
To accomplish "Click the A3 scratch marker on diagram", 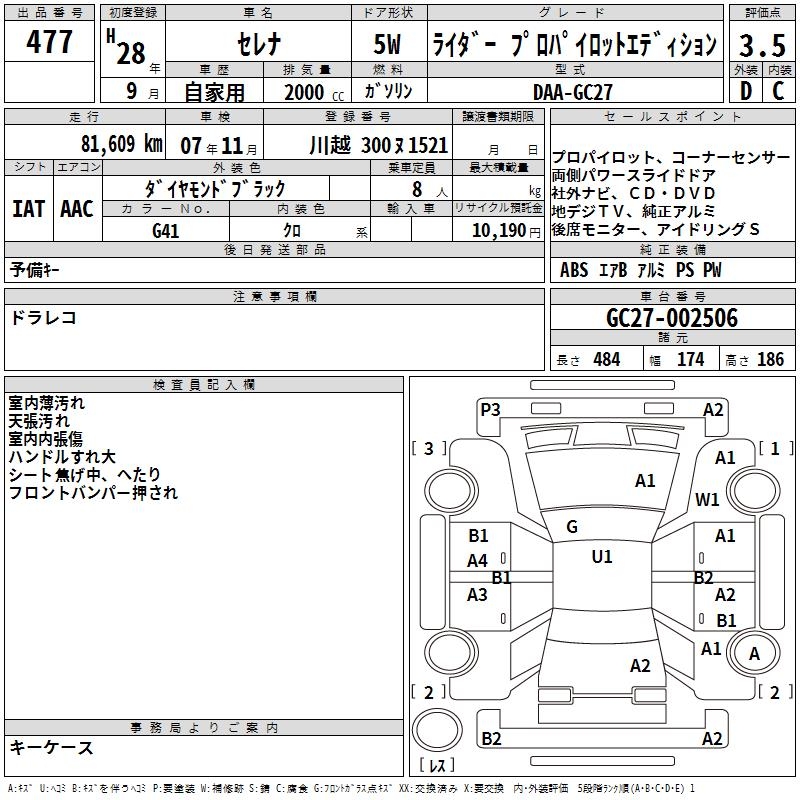I will 478,595.
